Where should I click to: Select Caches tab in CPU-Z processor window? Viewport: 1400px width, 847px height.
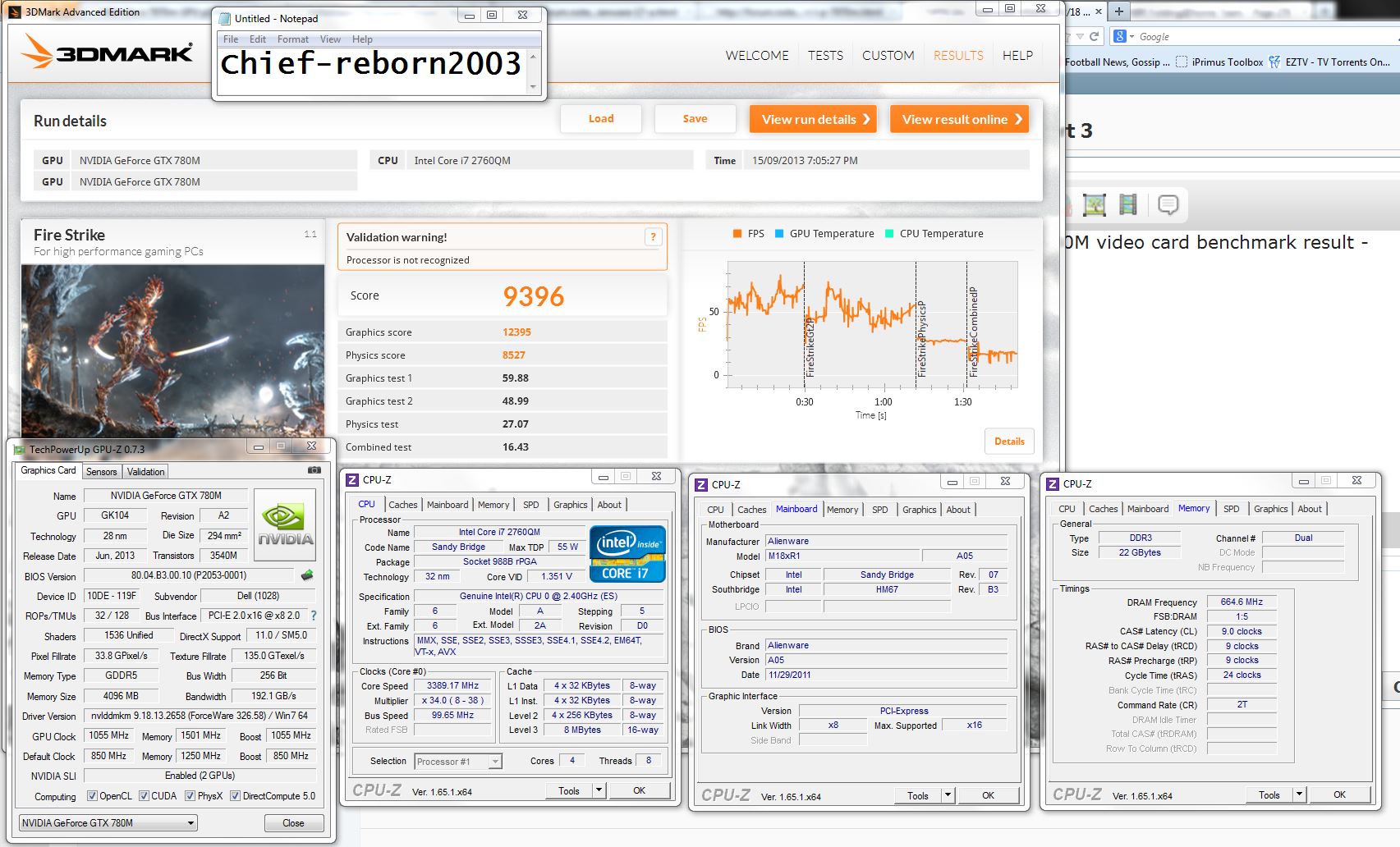point(402,504)
